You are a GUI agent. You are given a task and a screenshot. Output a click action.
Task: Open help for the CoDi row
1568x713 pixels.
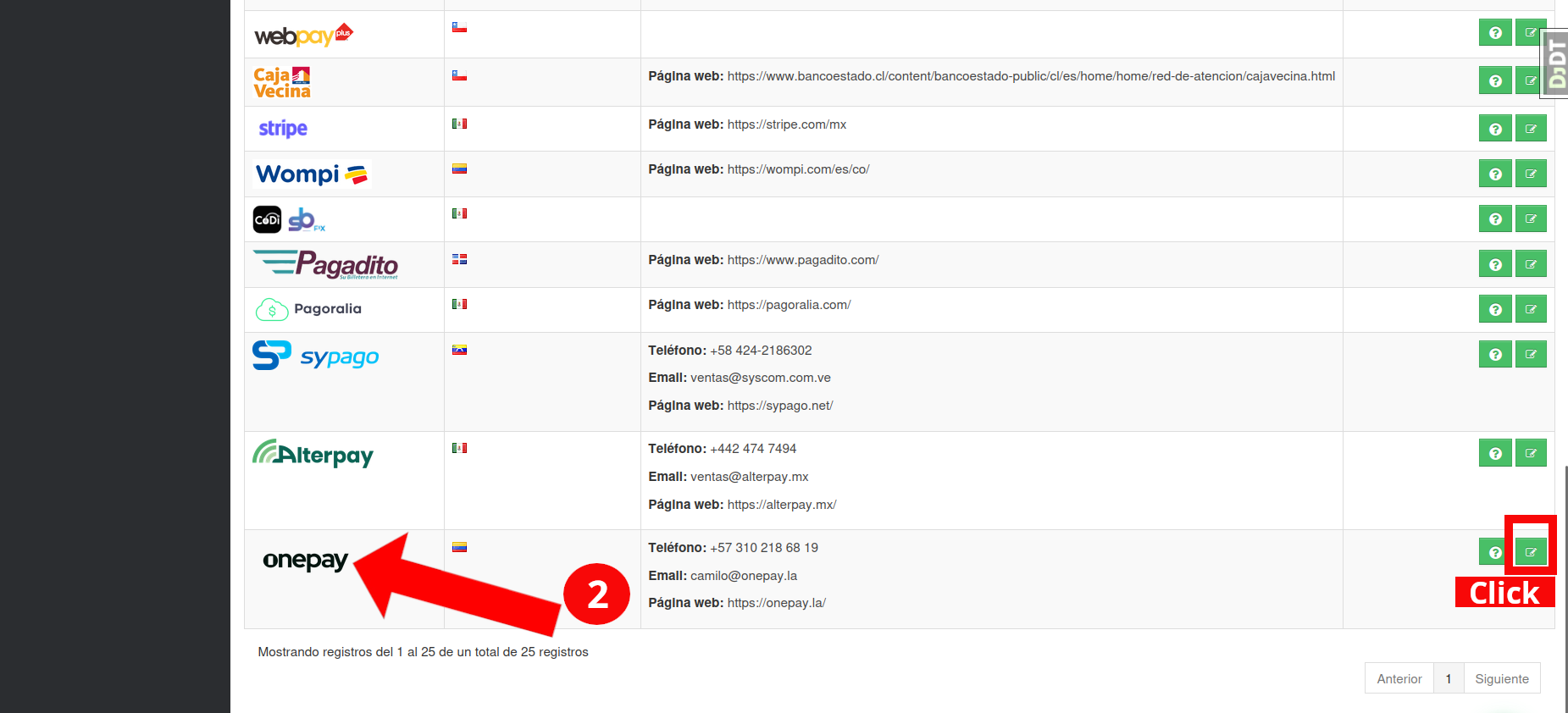(1495, 218)
